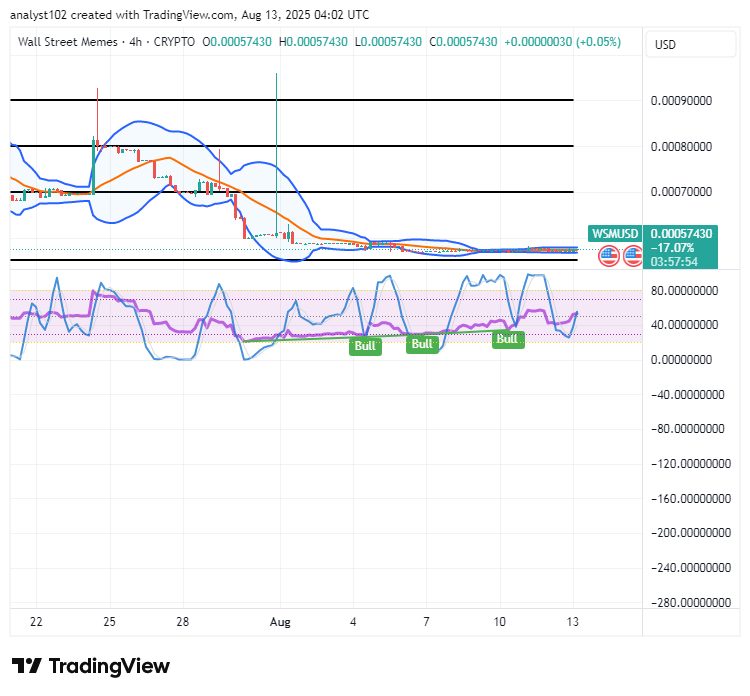Click the -280.00000000 oscillator axis label
Image resolution: width=750 pixels, height=696 pixels.
coord(691,603)
